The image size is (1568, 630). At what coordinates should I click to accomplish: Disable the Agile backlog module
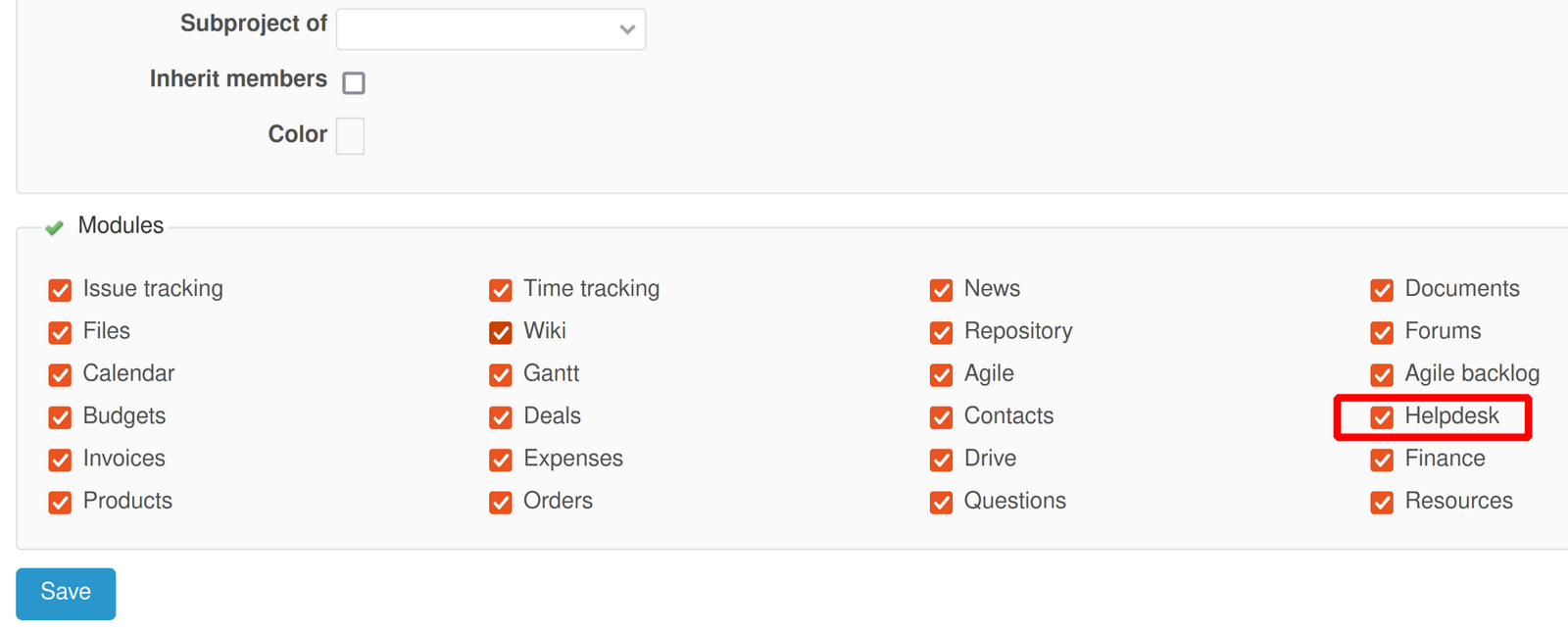[1382, 374]
